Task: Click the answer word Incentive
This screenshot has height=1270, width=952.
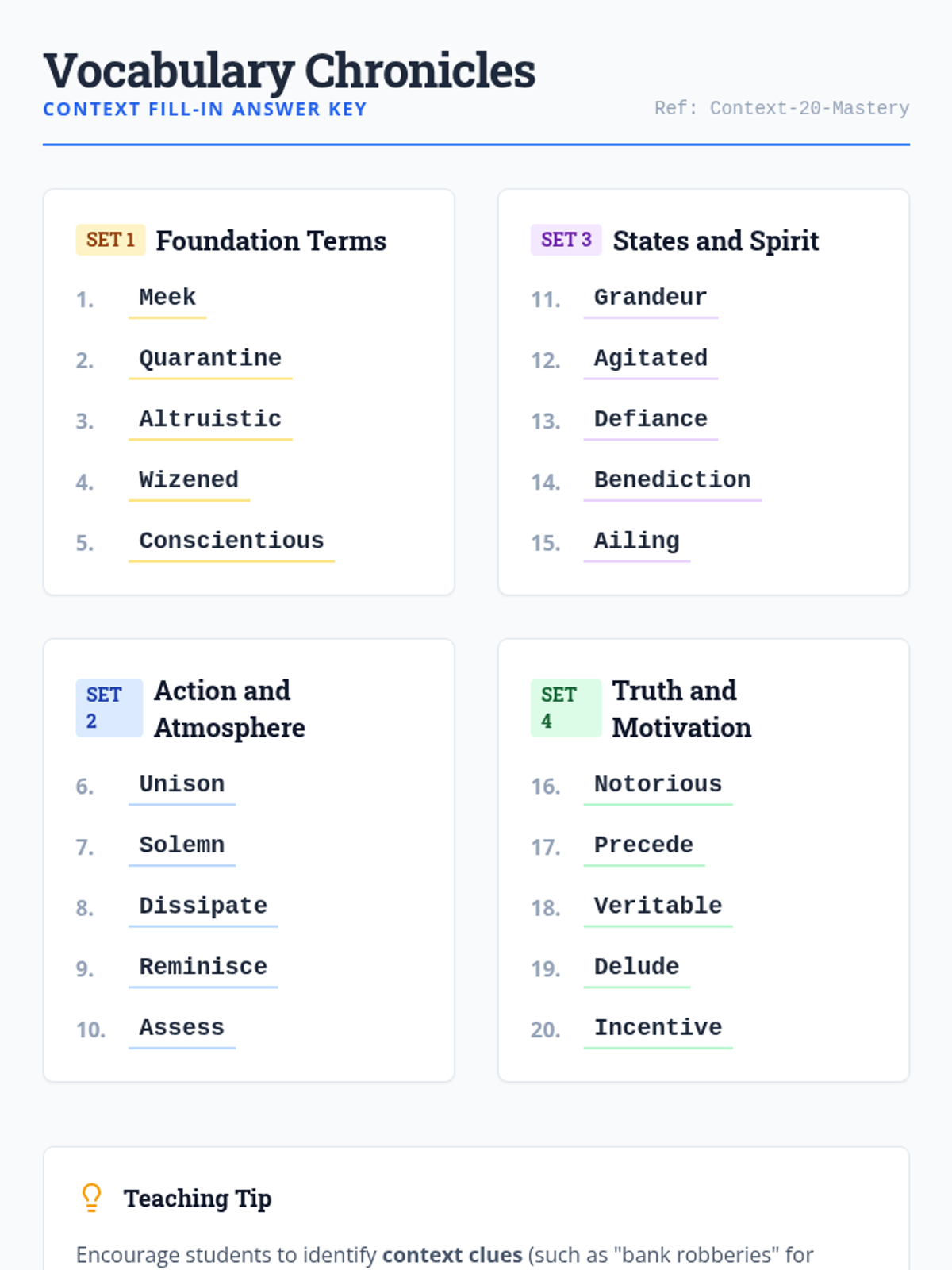Action: click(x=658, y=1027)
